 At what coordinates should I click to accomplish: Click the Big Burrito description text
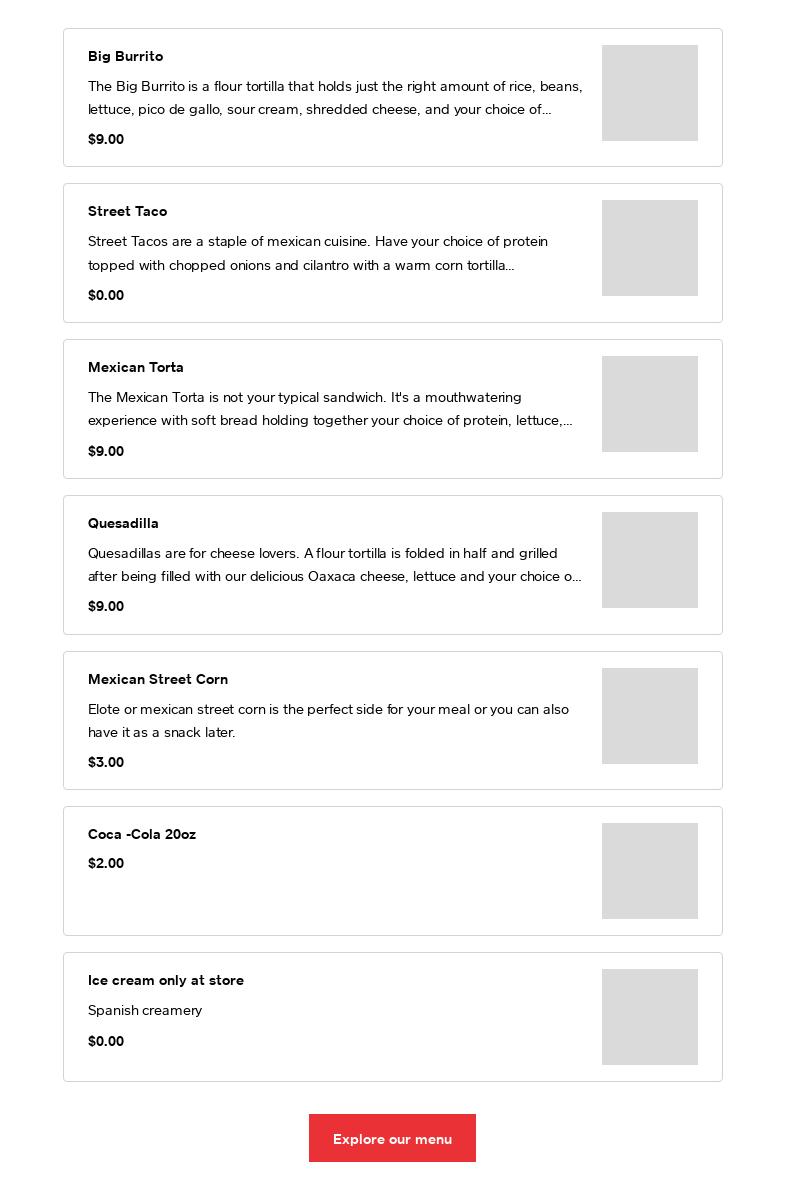pos(335,98)
